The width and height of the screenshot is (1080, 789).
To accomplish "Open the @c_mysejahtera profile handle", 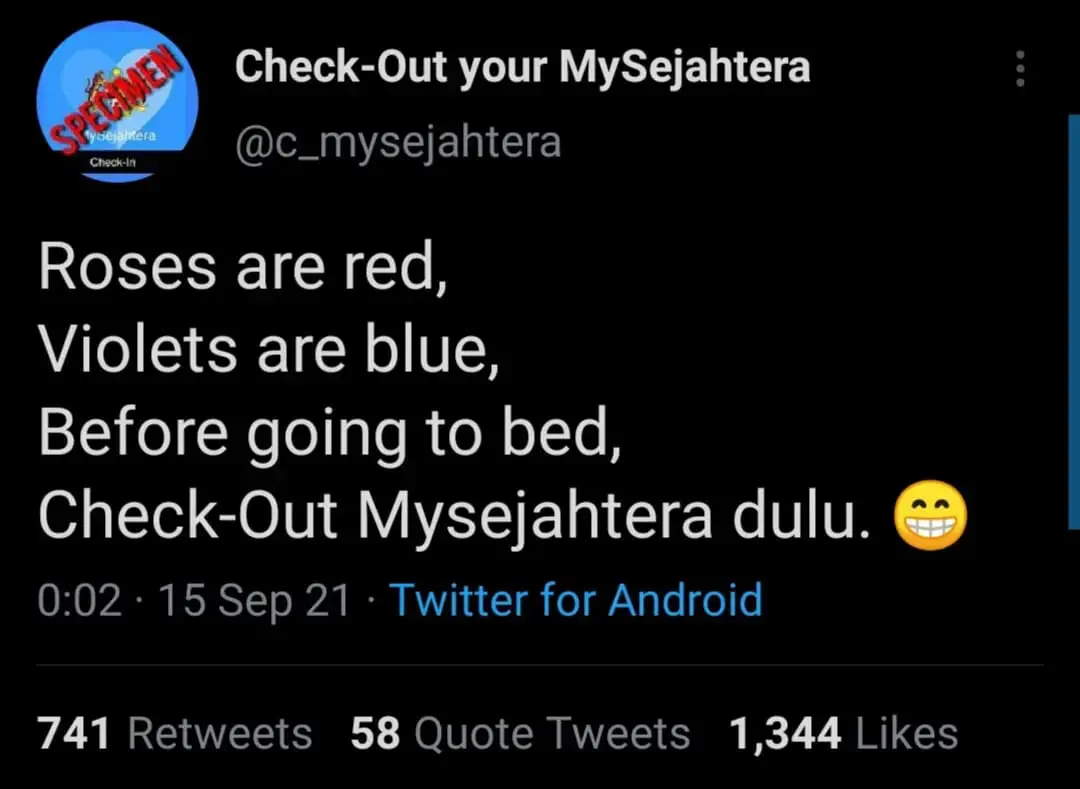I will click(398, 141).
